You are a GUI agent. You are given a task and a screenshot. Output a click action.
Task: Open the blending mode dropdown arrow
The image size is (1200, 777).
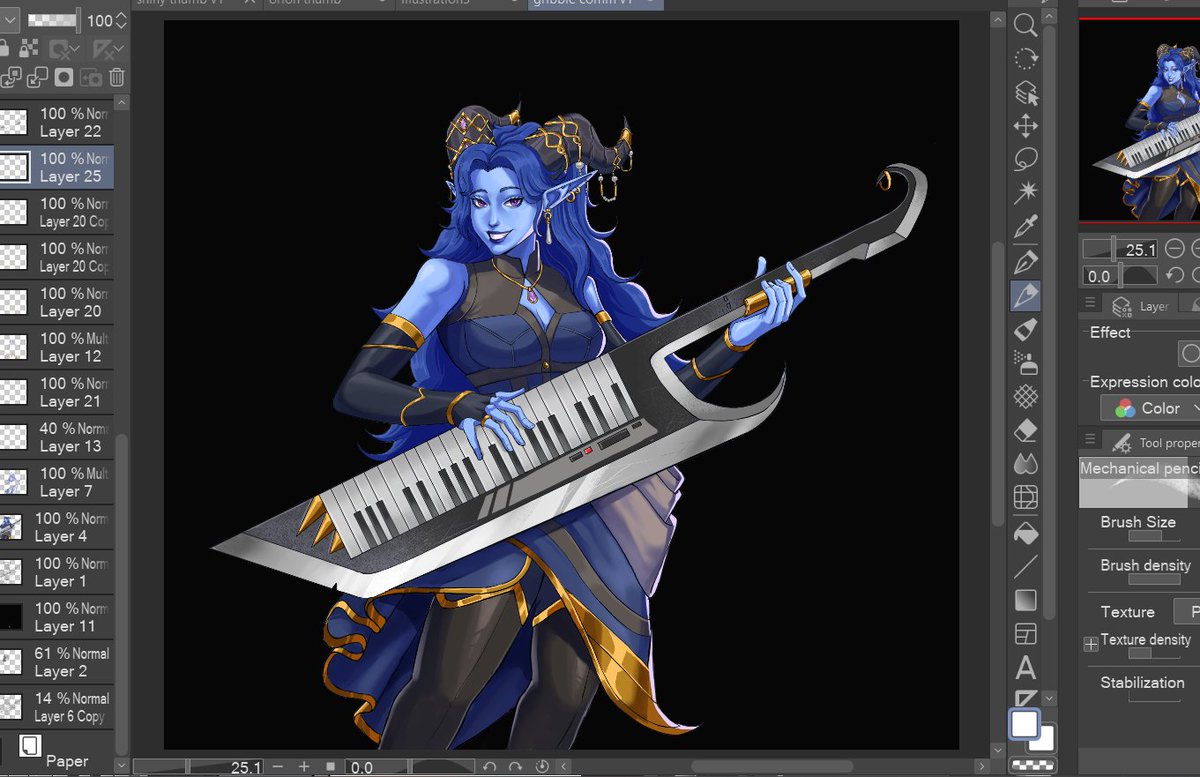pos(8,19)
